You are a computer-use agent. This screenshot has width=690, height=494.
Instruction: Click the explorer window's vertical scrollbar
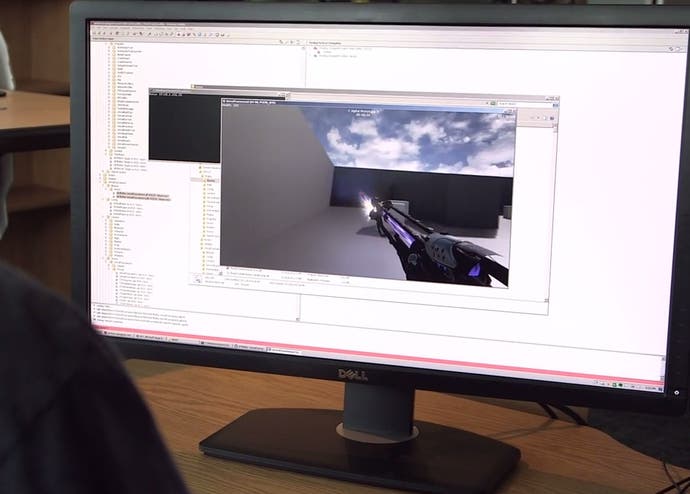pyautogui.click(x=553, y=211)
